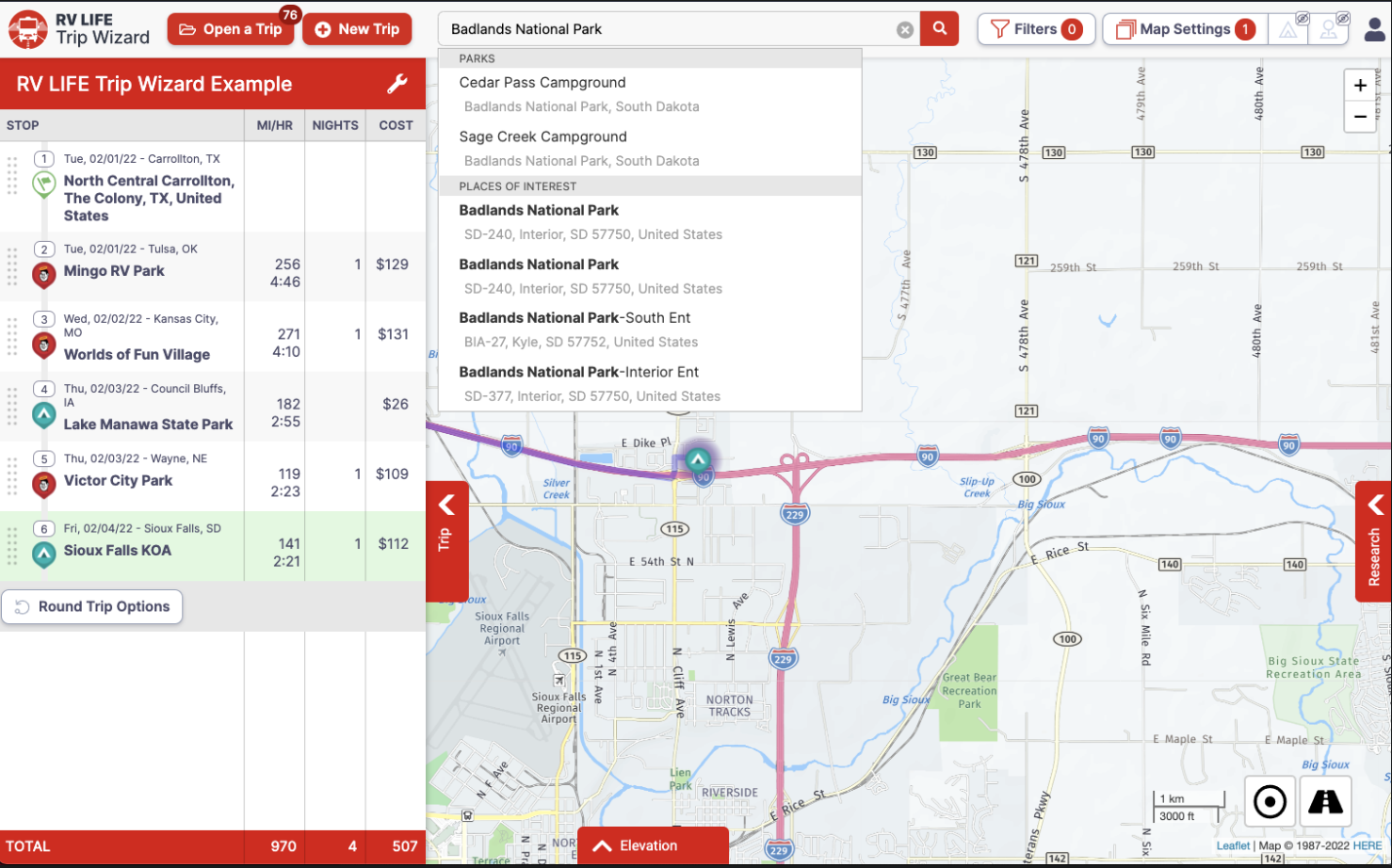
Task: Click the Open a Trip button
Action: 231,29
